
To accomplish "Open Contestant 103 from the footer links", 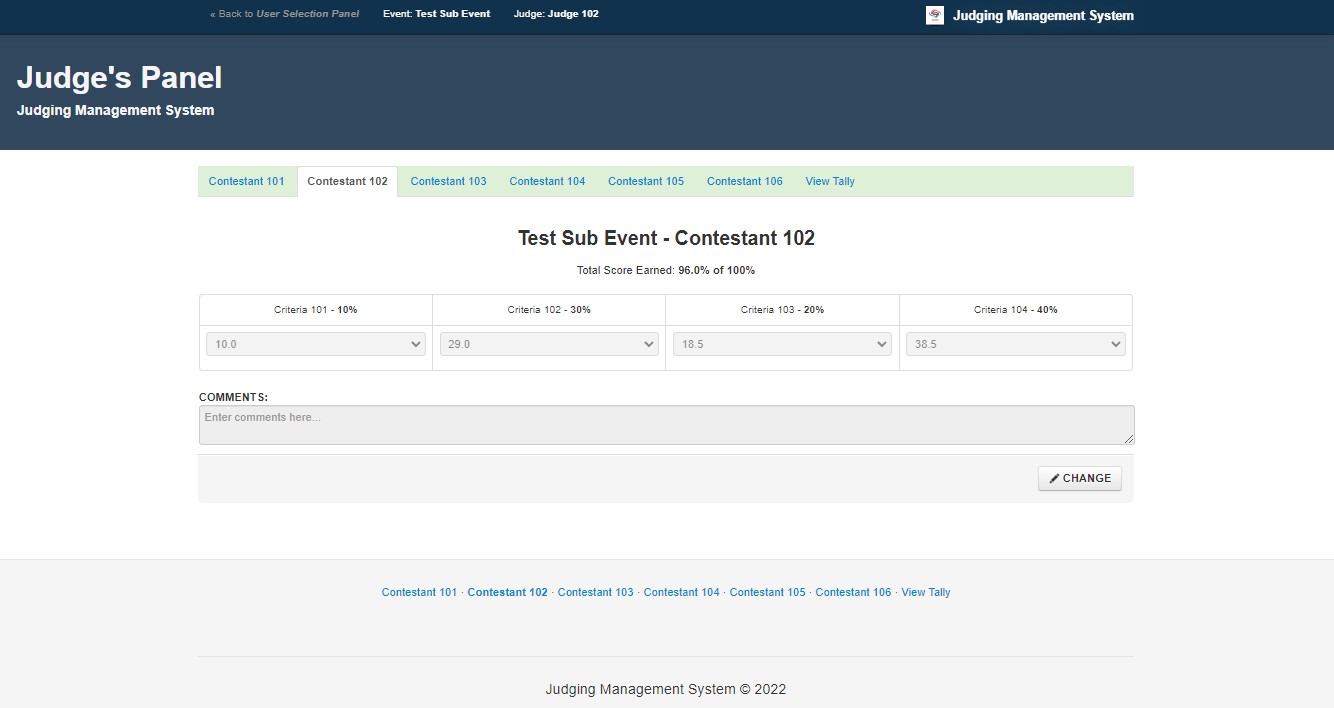I will pos(596,593).
